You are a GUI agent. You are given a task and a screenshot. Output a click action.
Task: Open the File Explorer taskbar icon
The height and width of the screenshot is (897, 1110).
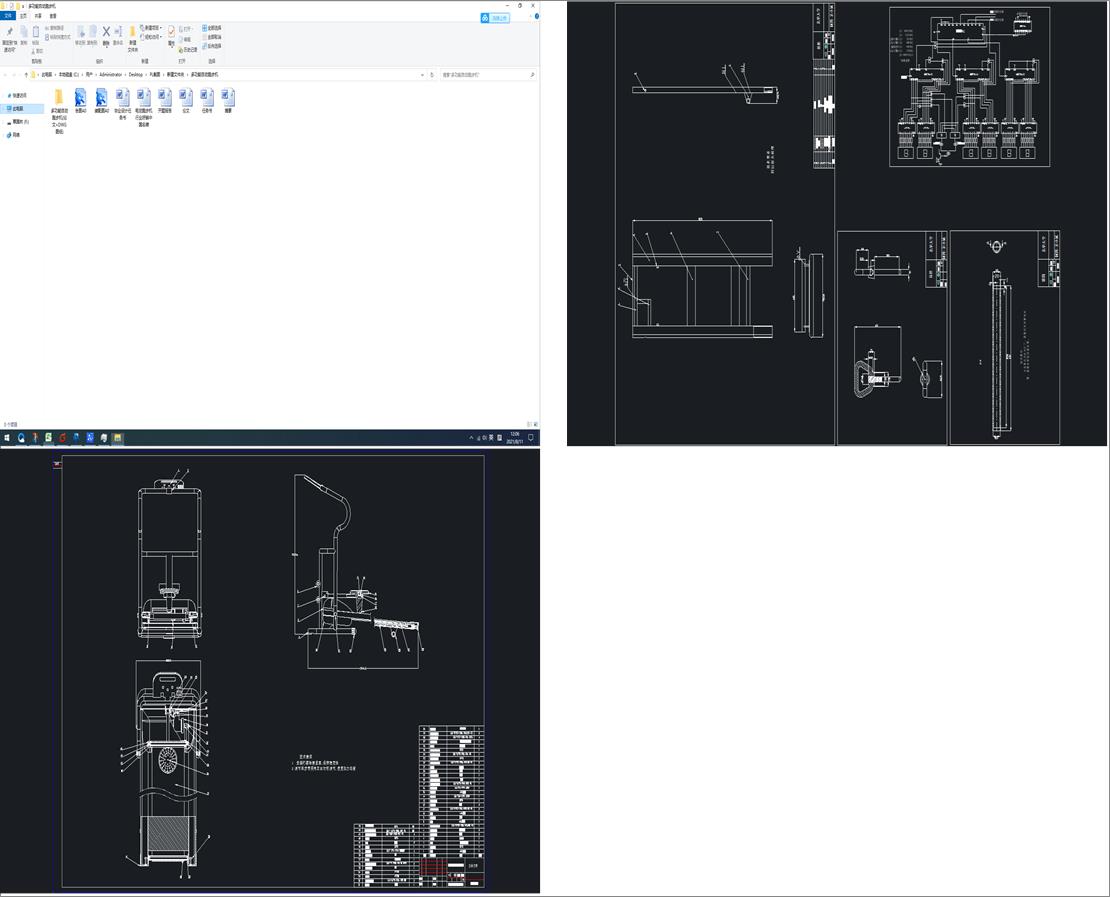(118, 438)
